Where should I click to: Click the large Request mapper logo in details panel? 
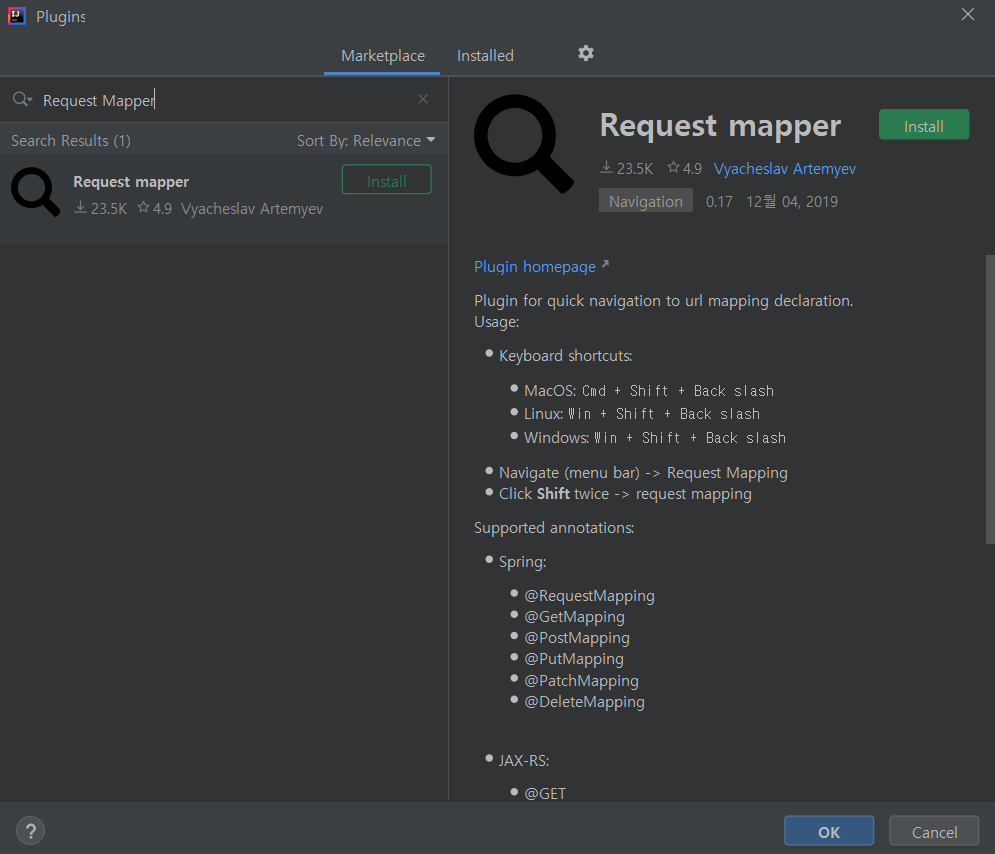524,144
